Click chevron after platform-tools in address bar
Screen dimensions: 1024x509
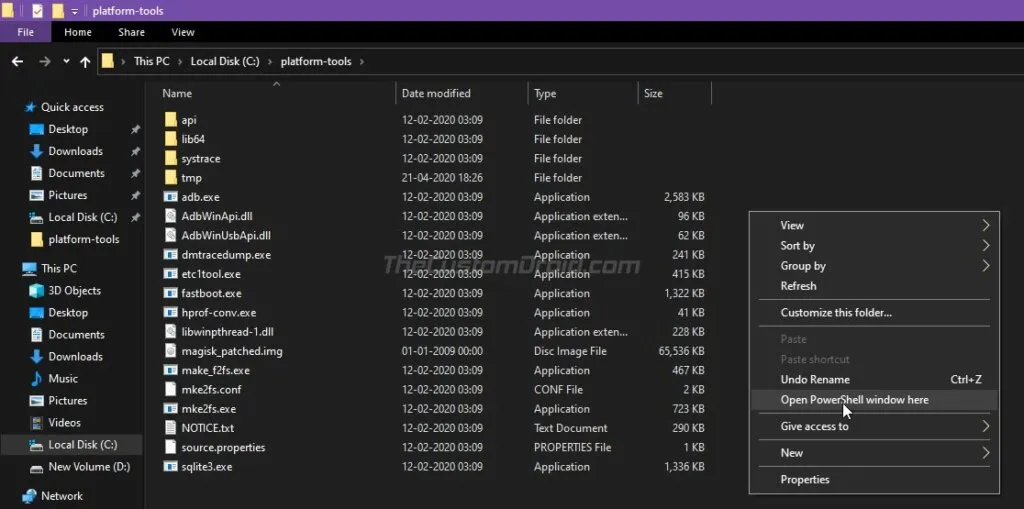362,61
